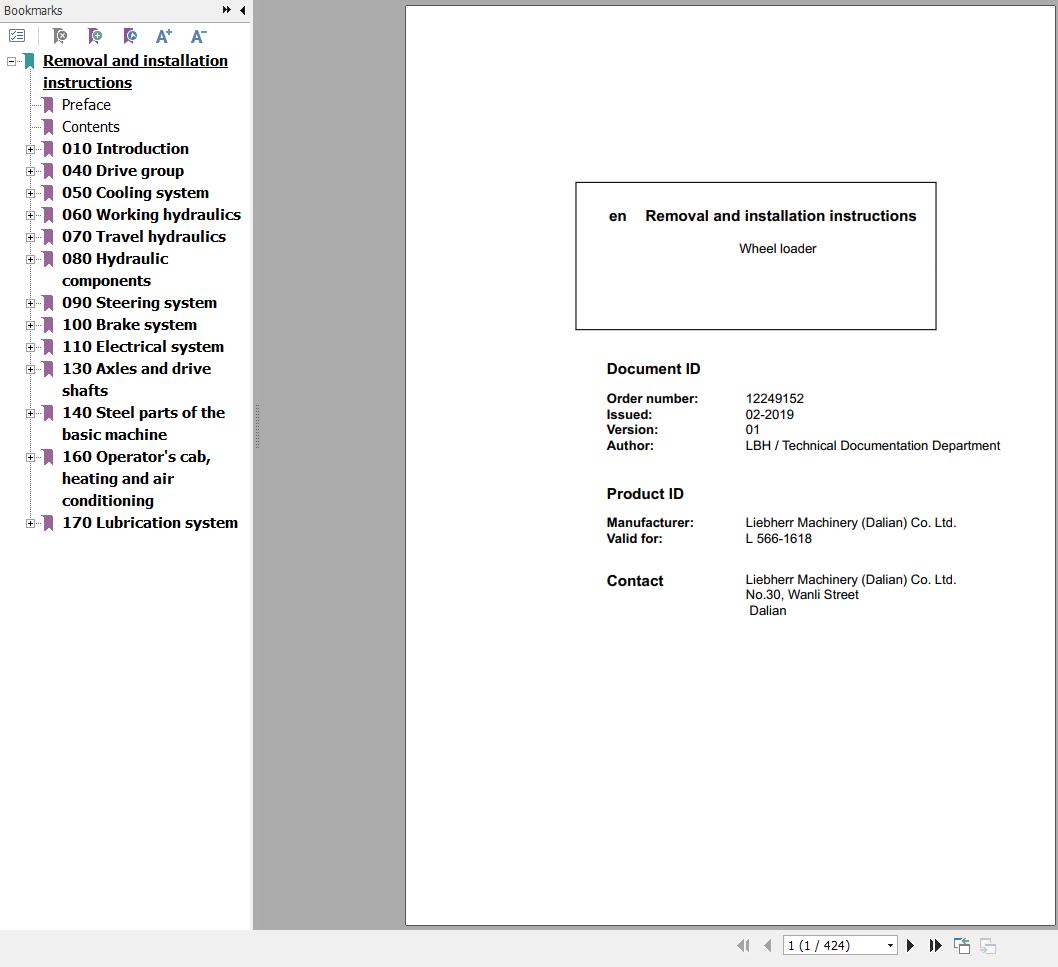Expand the 140 Steel parts bookmark
Image resolution: width=1058 pixels, height=967 pixels.
pos(30,413)
